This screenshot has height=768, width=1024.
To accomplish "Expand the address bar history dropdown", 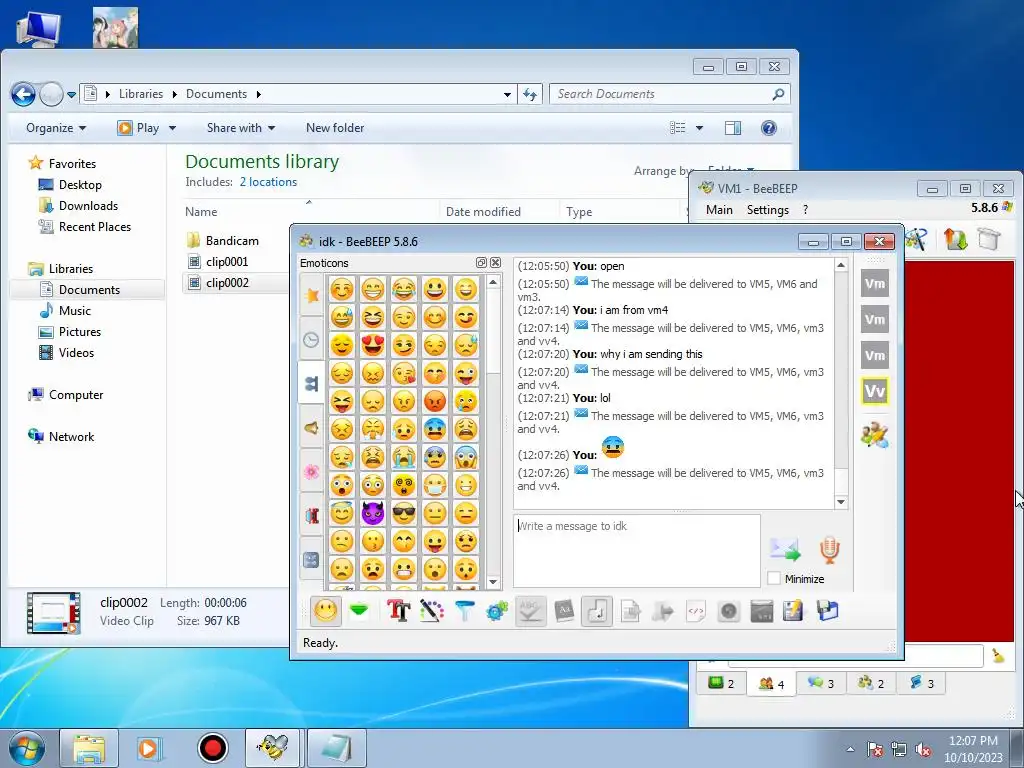I will point(507,94).
